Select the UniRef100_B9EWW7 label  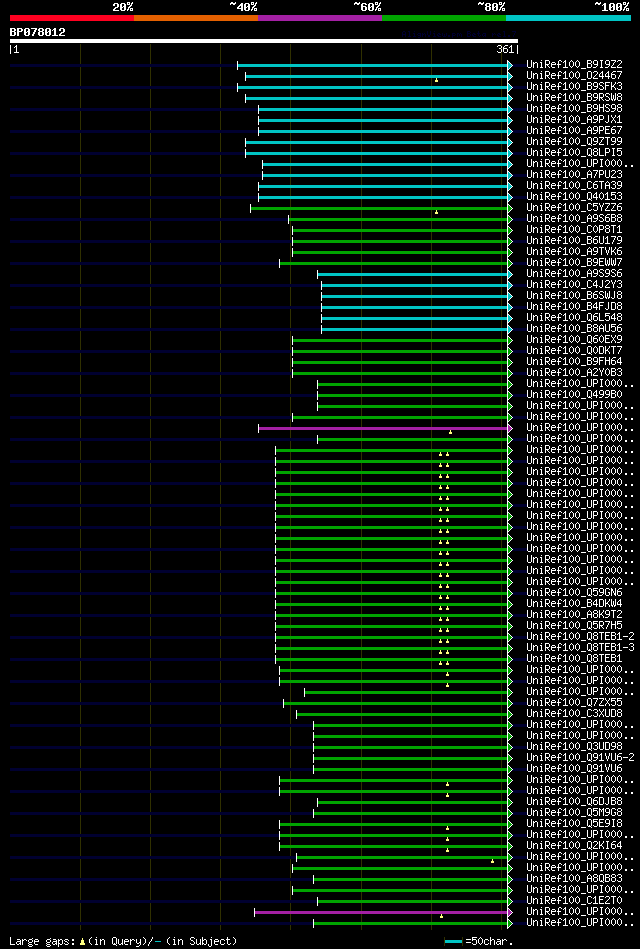click(x=575, y=263)
